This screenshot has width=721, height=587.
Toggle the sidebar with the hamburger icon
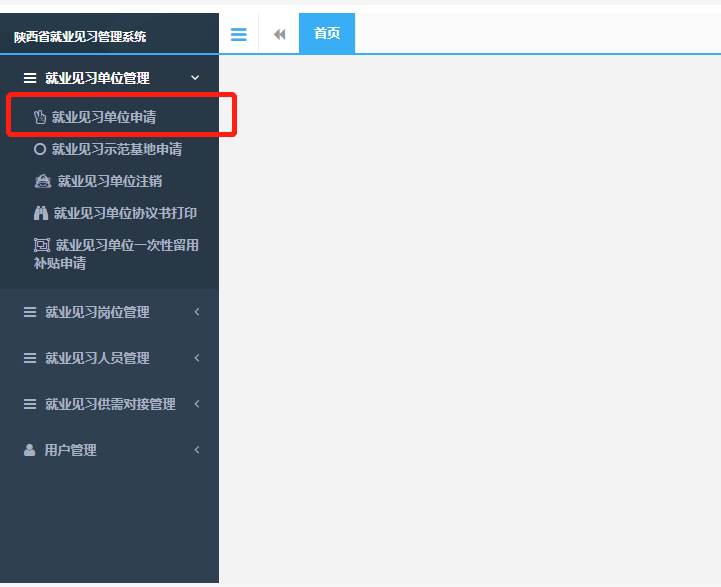tap(238, 34)
